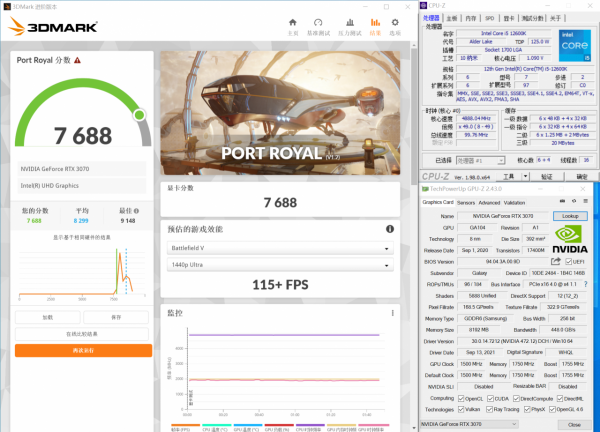
Task: Open the Stress Tests (压力测试) icon
Action: tap(350, 22)
